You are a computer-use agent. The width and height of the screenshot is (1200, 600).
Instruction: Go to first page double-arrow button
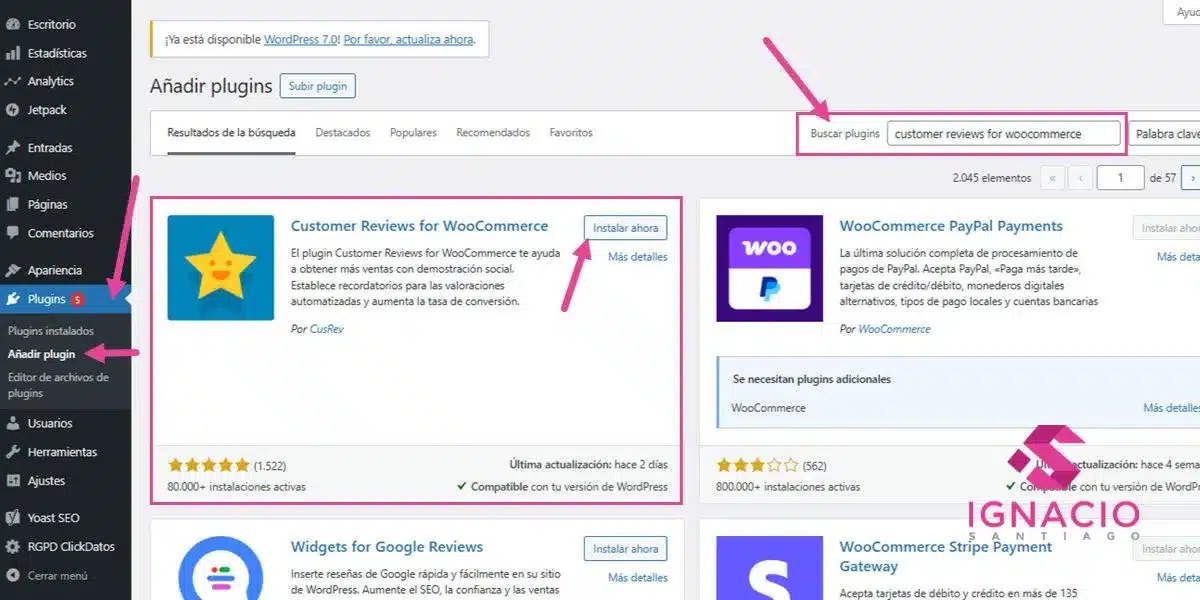tap(1052, 178)
